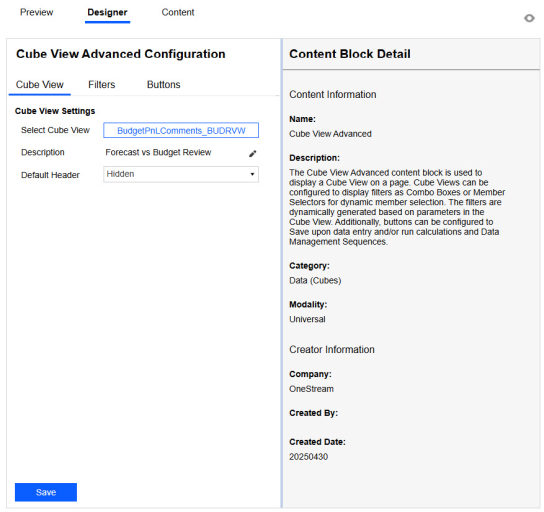This screenshot has height=512, width=544.
Task: Click the Select Cube View label
Action: click(x=55, y=130)
